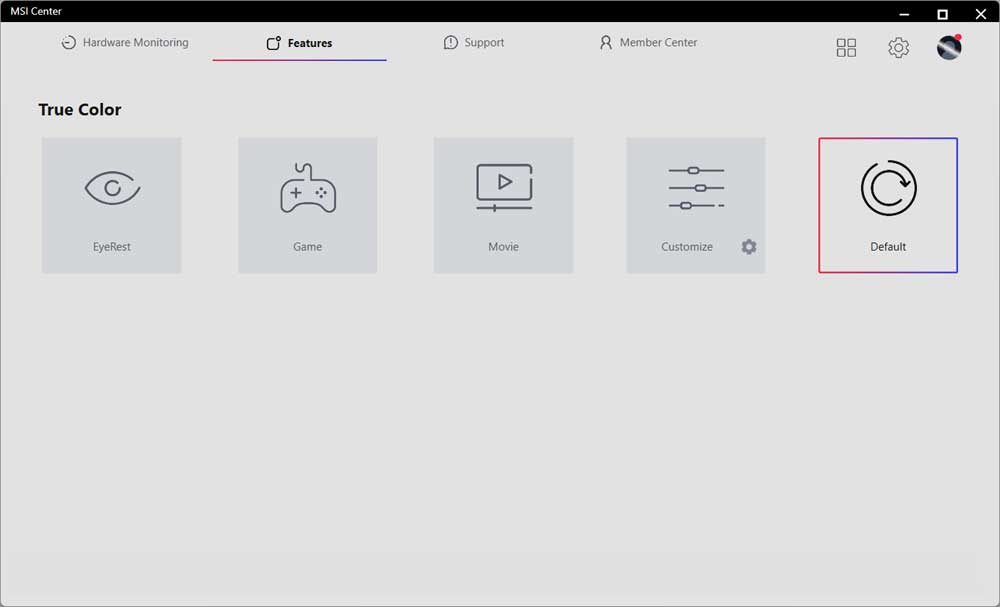Click the MSI Center title text
This screenshot has height=607, width=1000.
[x=36, y=11]
